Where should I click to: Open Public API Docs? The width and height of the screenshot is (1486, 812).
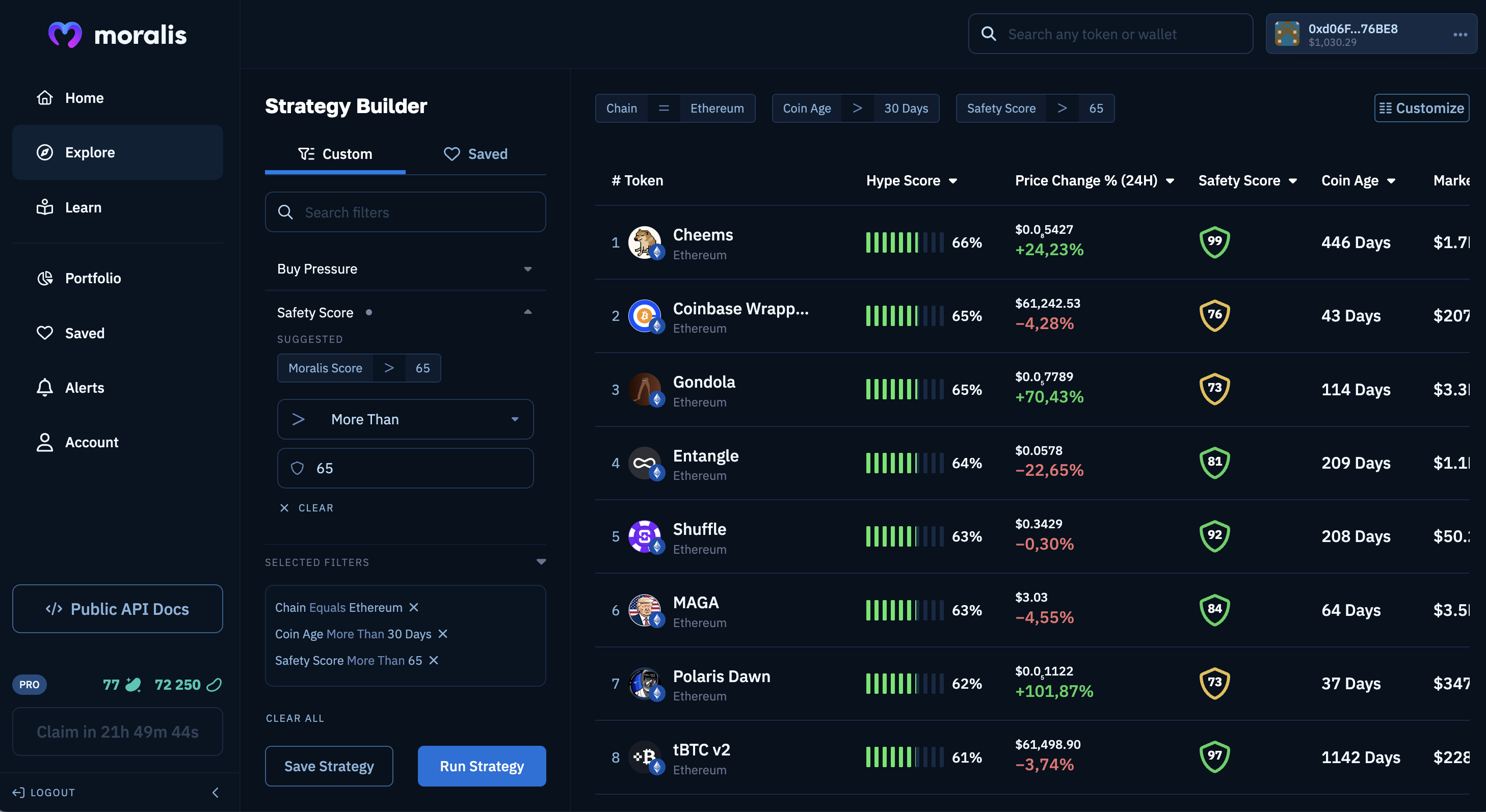118,609
